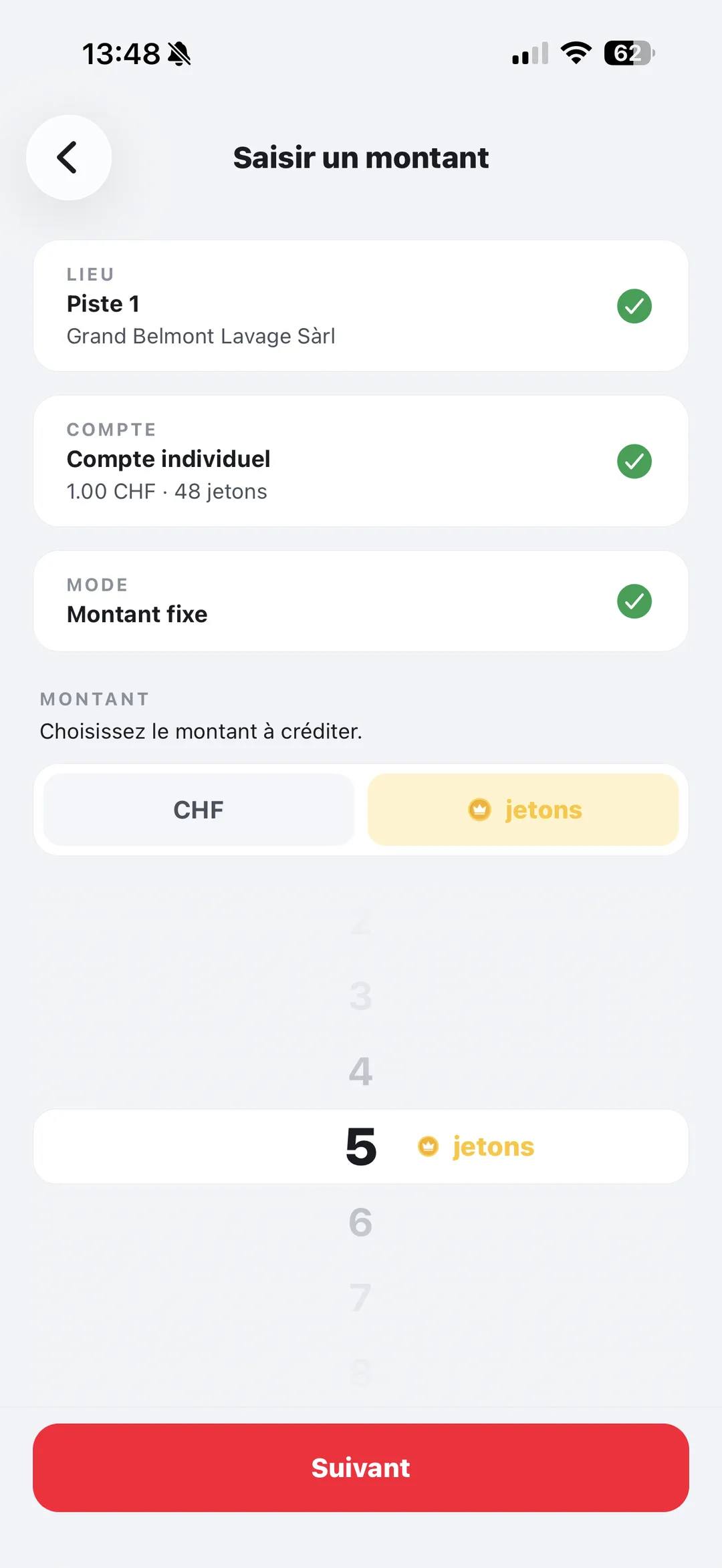Pick value 6 in the amount wheel
Image resolution: width=722 pixels, height=1568 pixels.
(361, 1222)
